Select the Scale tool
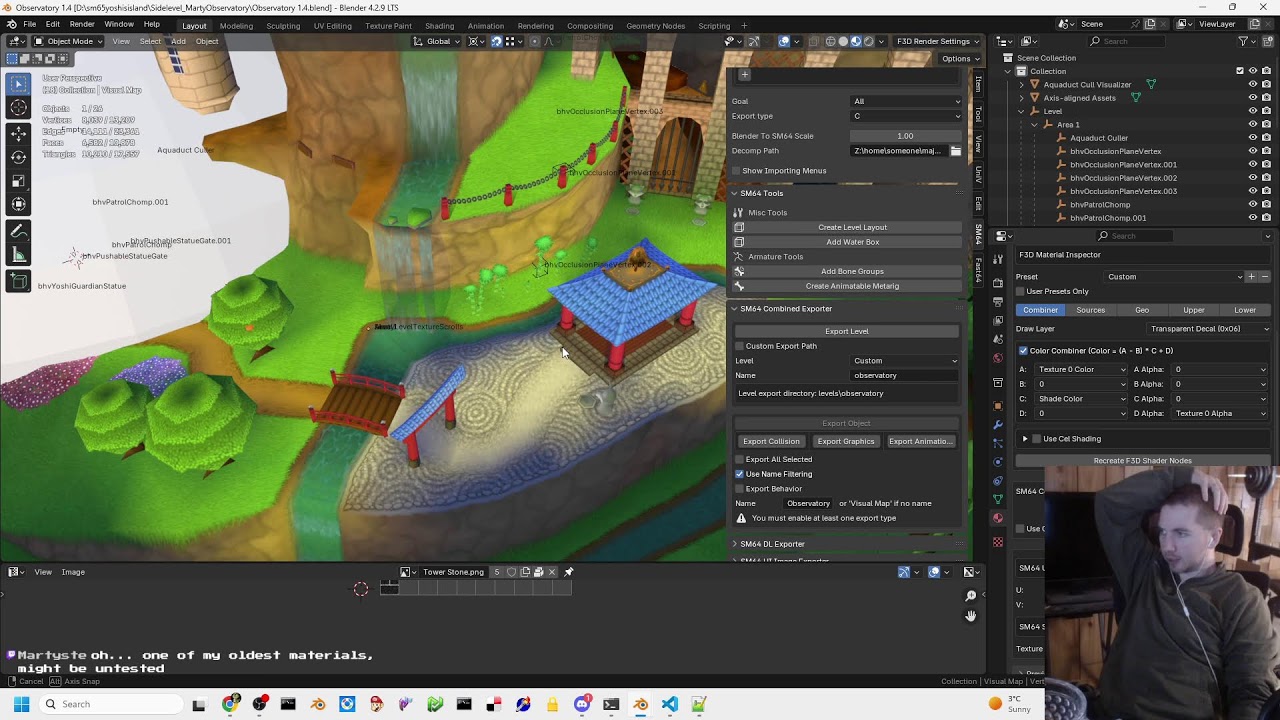Image resolution: width=1280 pixels, height=720 pixels. [18, 181]
